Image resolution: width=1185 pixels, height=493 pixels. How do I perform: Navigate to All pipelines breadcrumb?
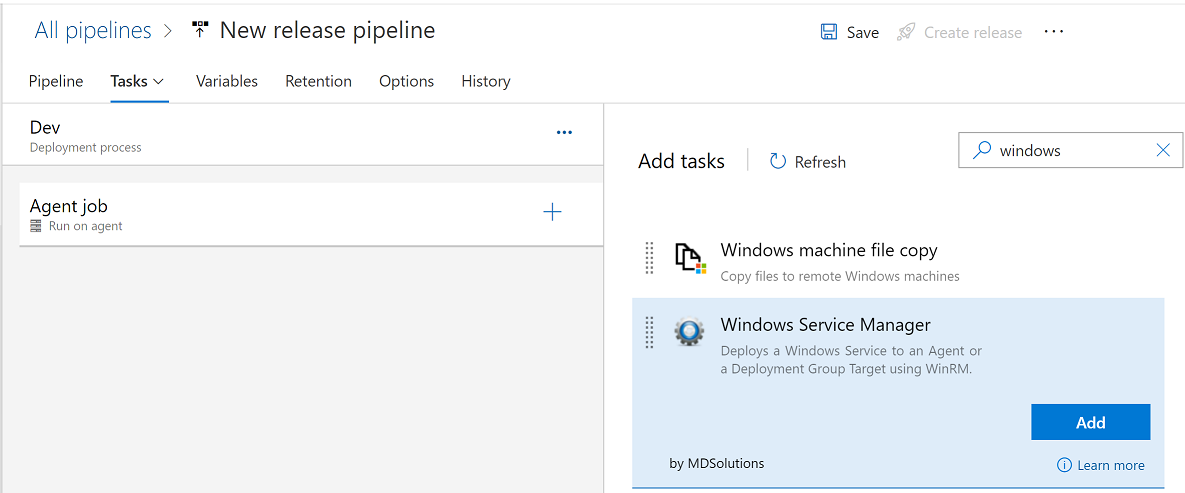(x=93, y=30)
